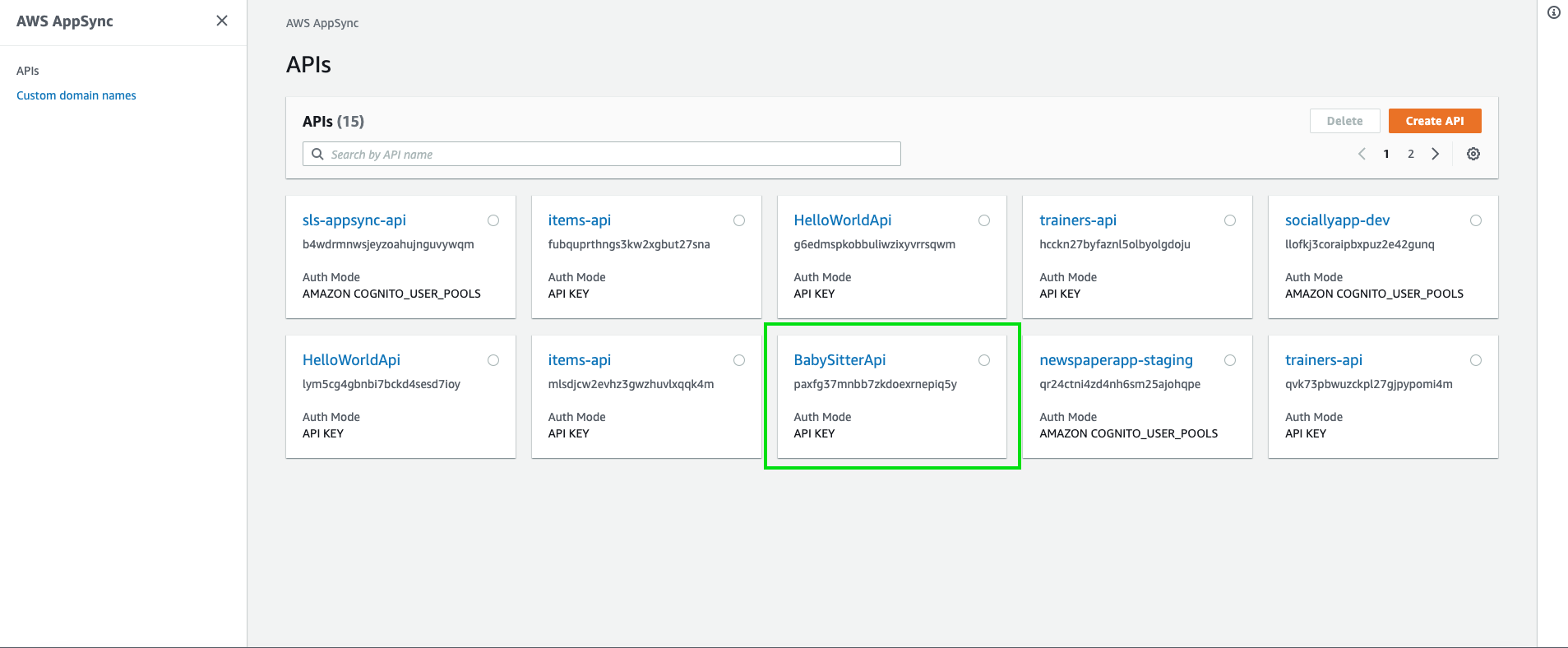Open the BabySitterApi link
This screenshot has width=1568, height=648.
(x=840, y=360)
